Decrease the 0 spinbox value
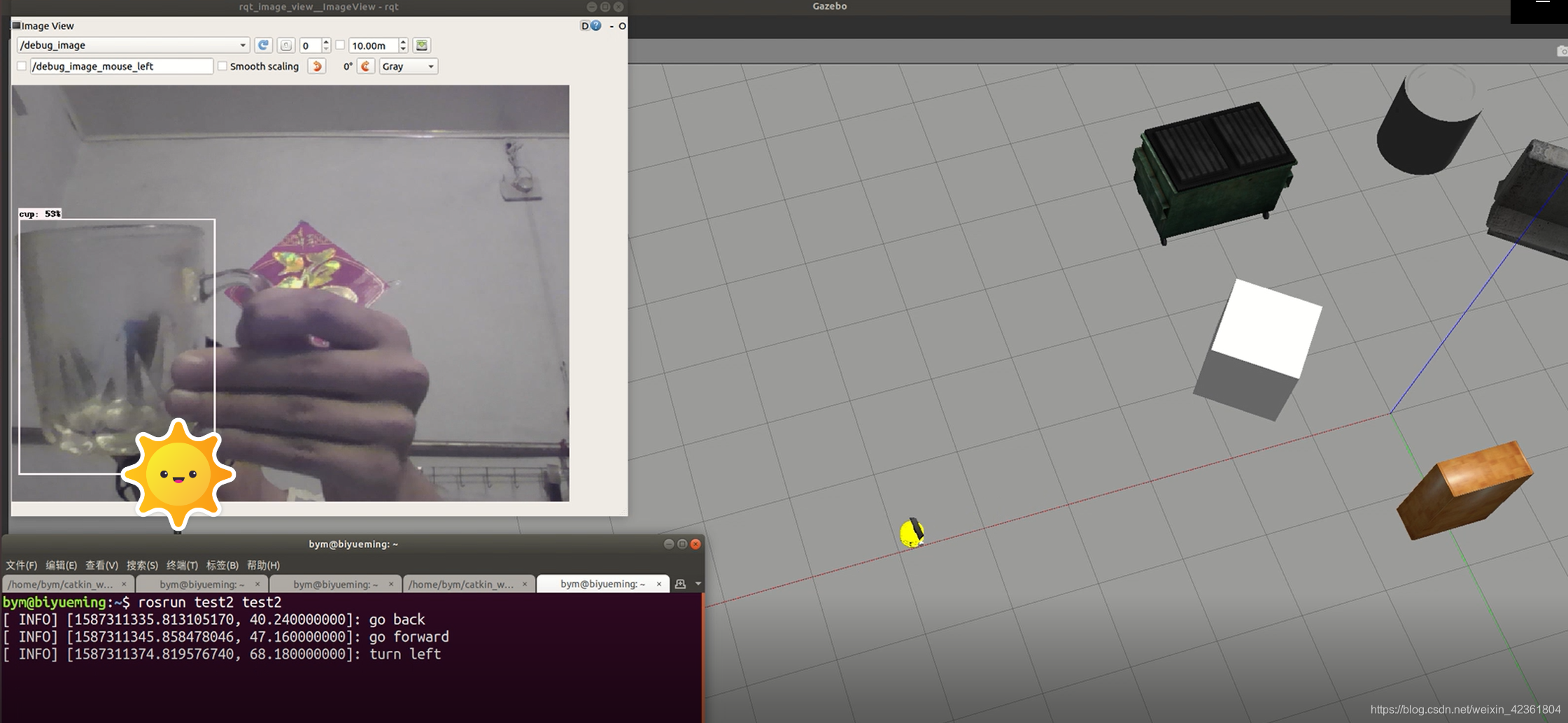The image size is (1568, 723). (x=326, y=50)
